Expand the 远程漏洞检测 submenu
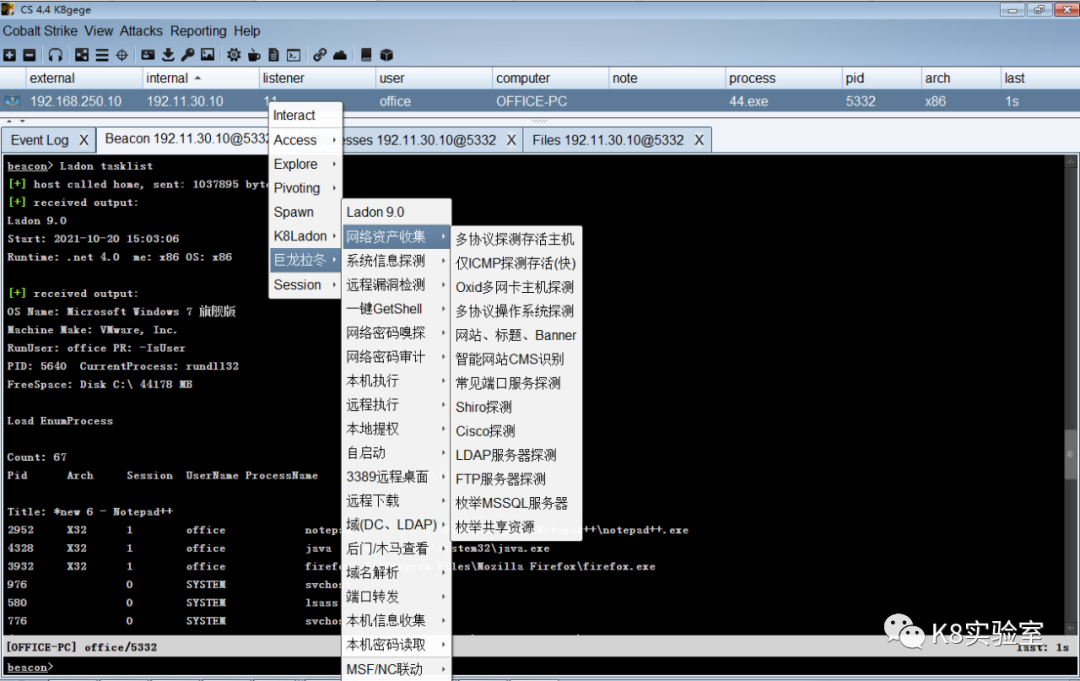This screenshot has width=1080, height=681. (x=397, y=285)
